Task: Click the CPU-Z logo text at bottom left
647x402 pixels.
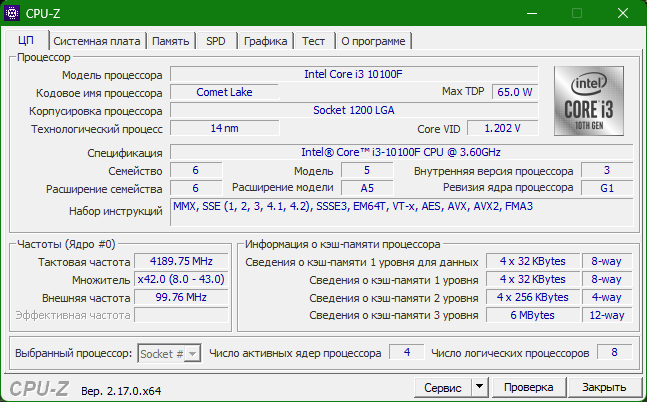Action: 39,387
